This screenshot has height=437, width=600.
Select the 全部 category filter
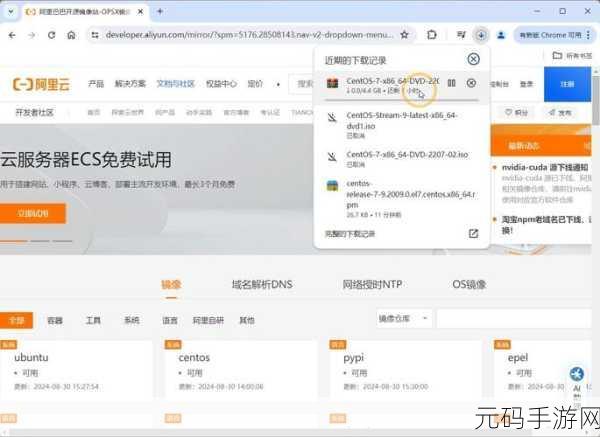click(16, 320)
